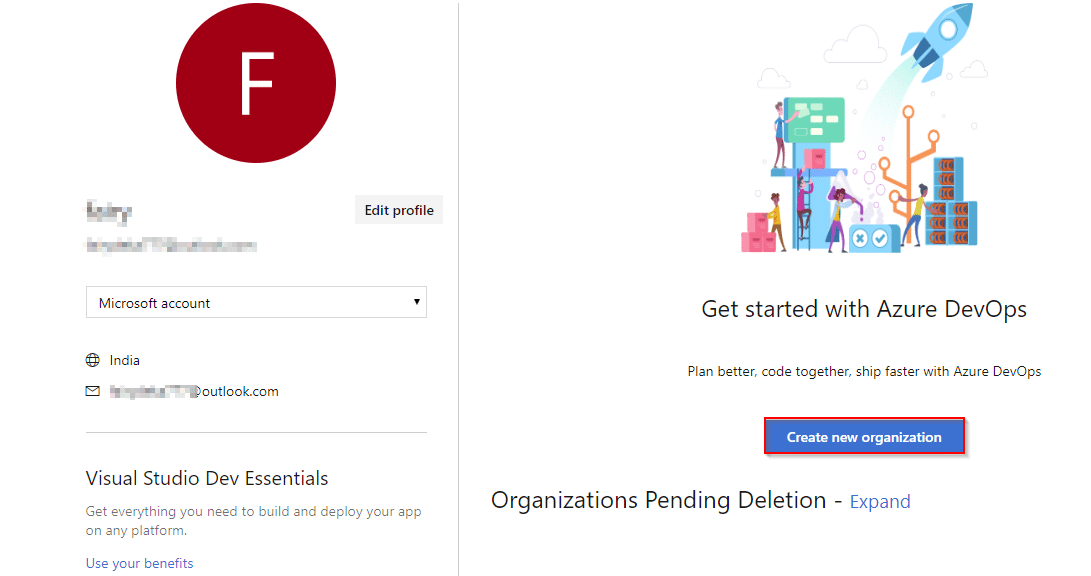Click the X and checkmark box in the illustration
Viewport: 1091px width, 576px height.
pos(870,238)
